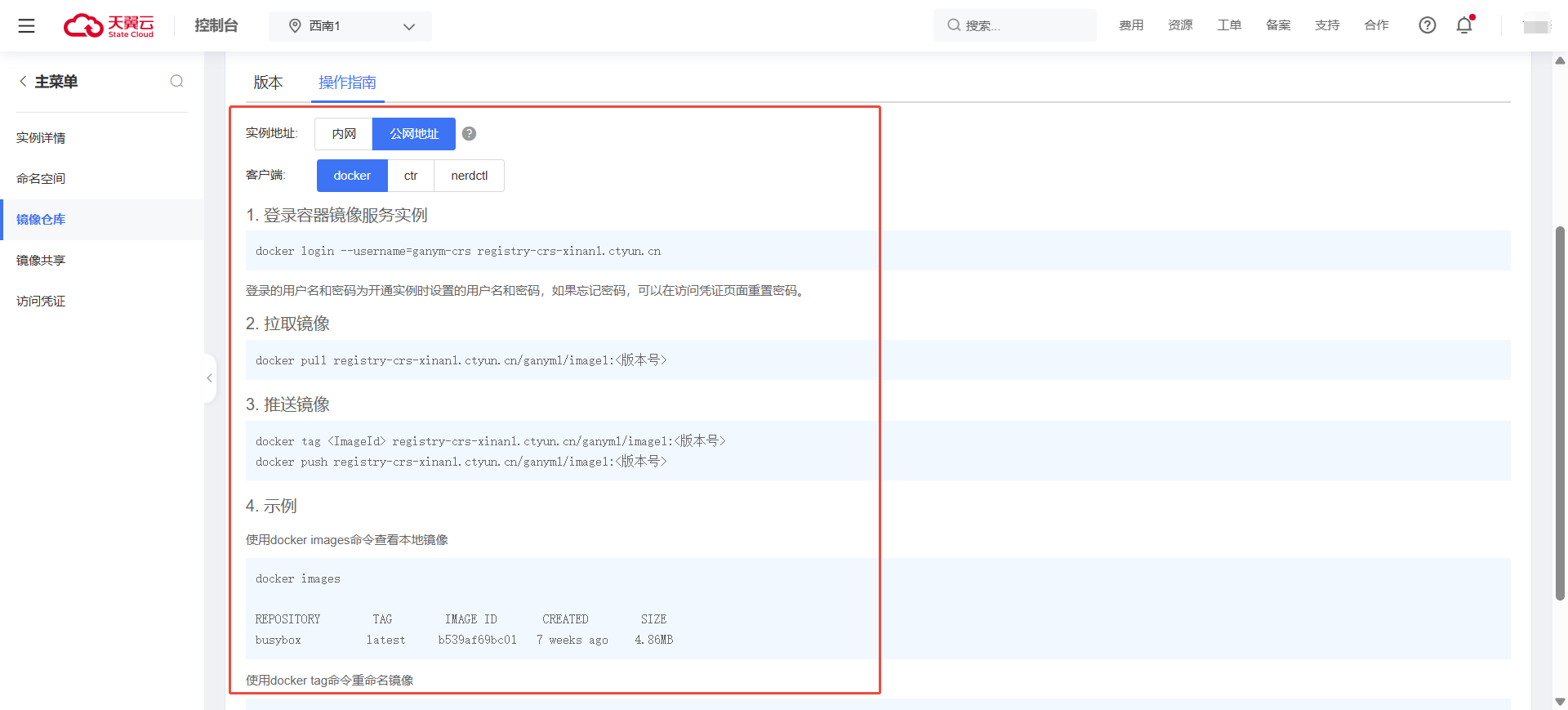Open the notifications bell
The image size is (1568, 710).
point(1464,25)
